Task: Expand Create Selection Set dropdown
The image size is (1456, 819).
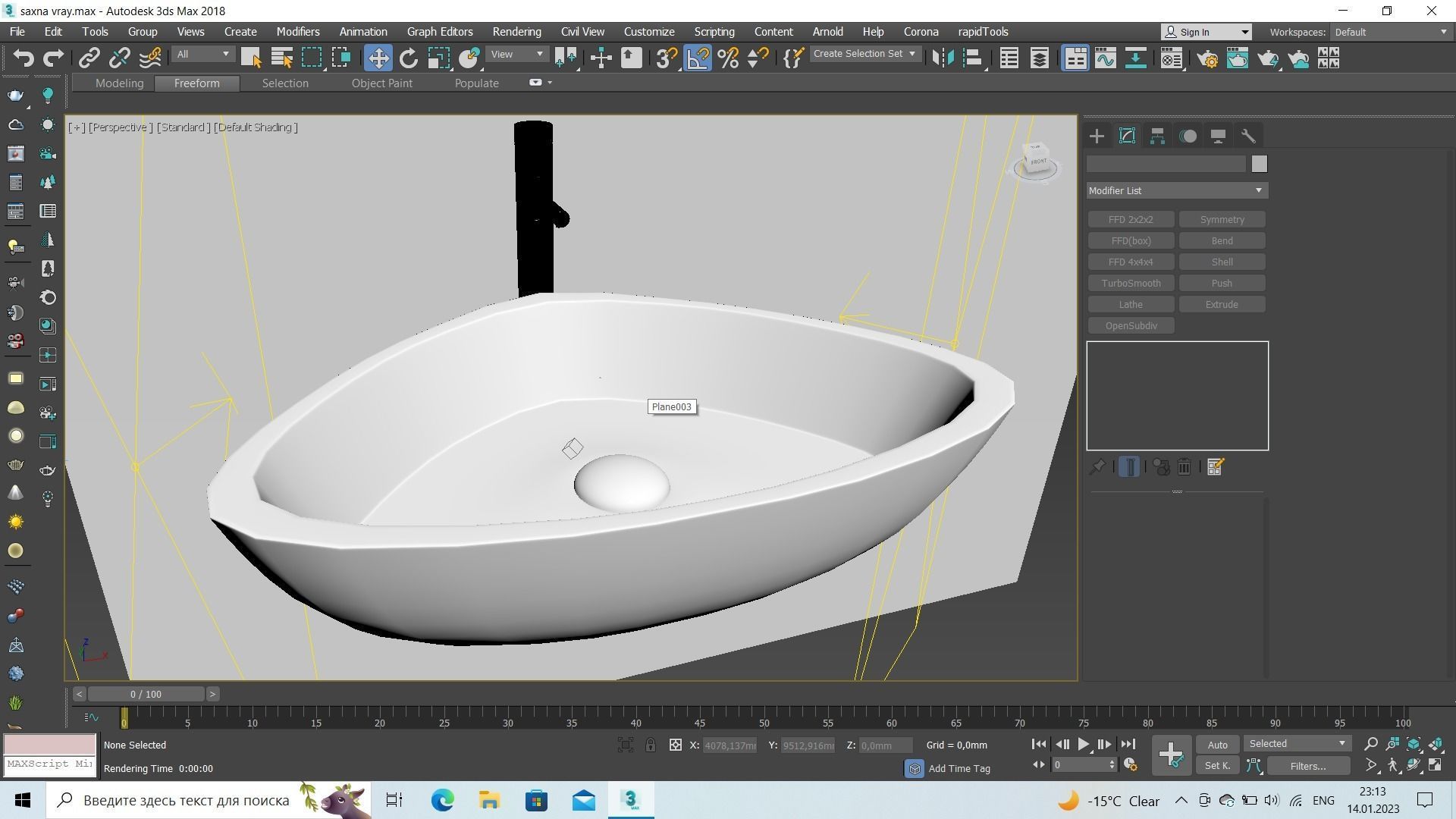Action: pyautogui.click(x=865, y=54)
